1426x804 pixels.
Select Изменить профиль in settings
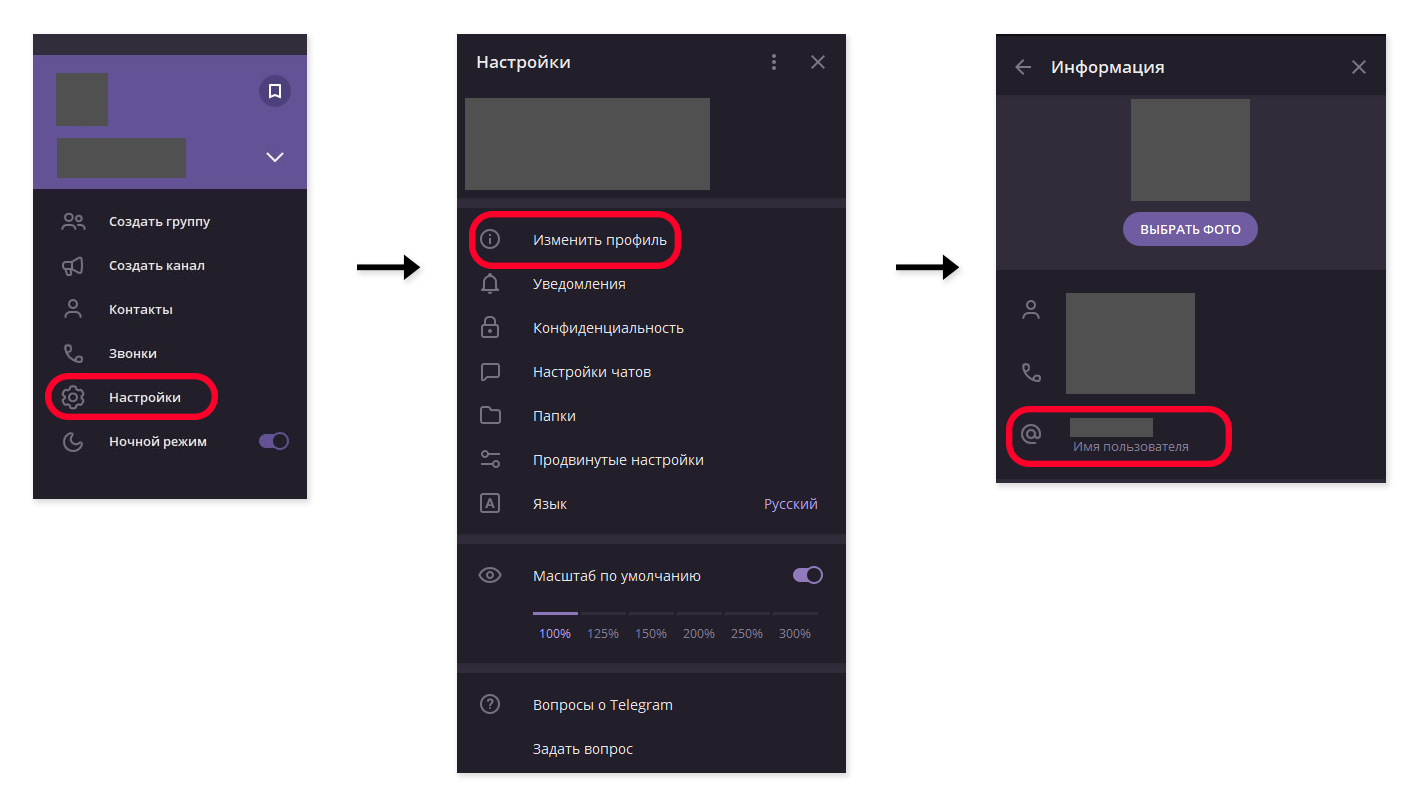(599, 240)
